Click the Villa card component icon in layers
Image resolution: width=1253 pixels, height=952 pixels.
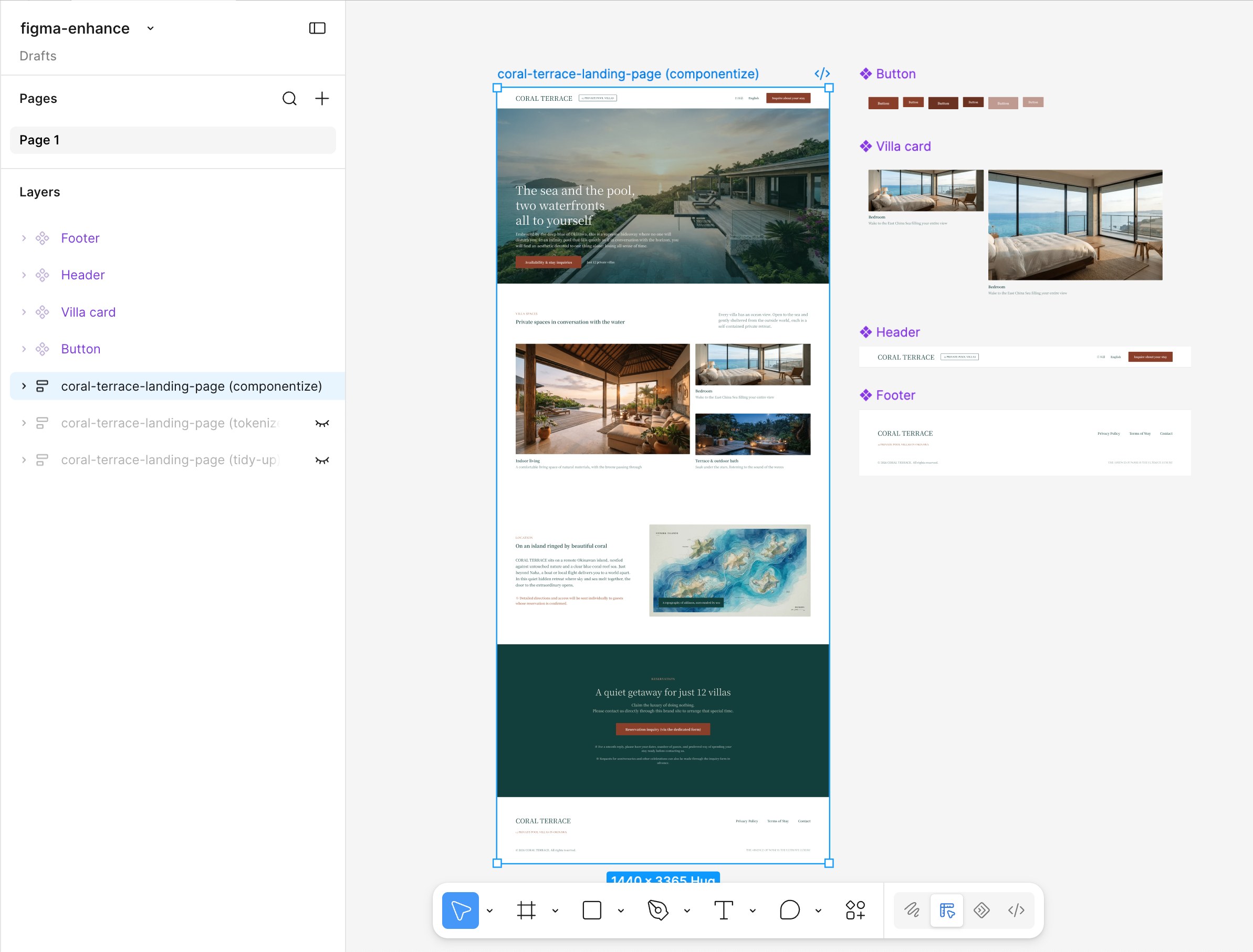[43, 312]
